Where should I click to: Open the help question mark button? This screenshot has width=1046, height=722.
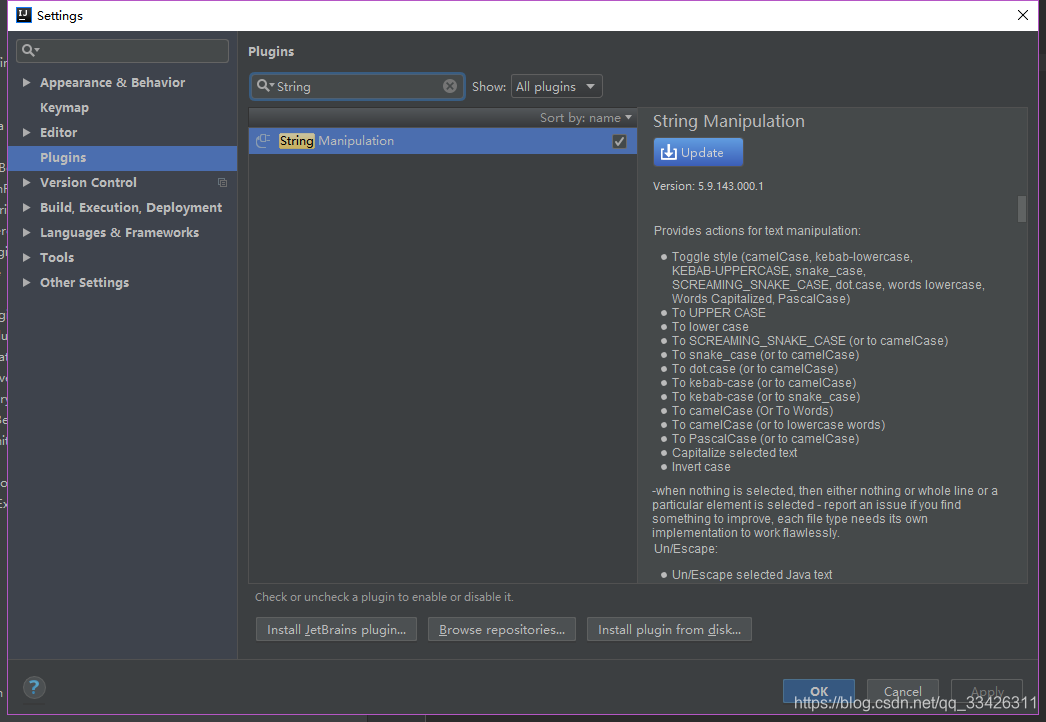click(x=34, y=687)
